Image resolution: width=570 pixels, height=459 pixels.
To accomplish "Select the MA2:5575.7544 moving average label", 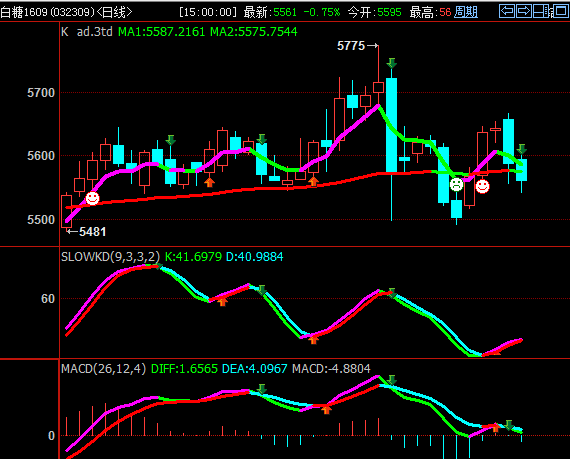I will point(254,32).
